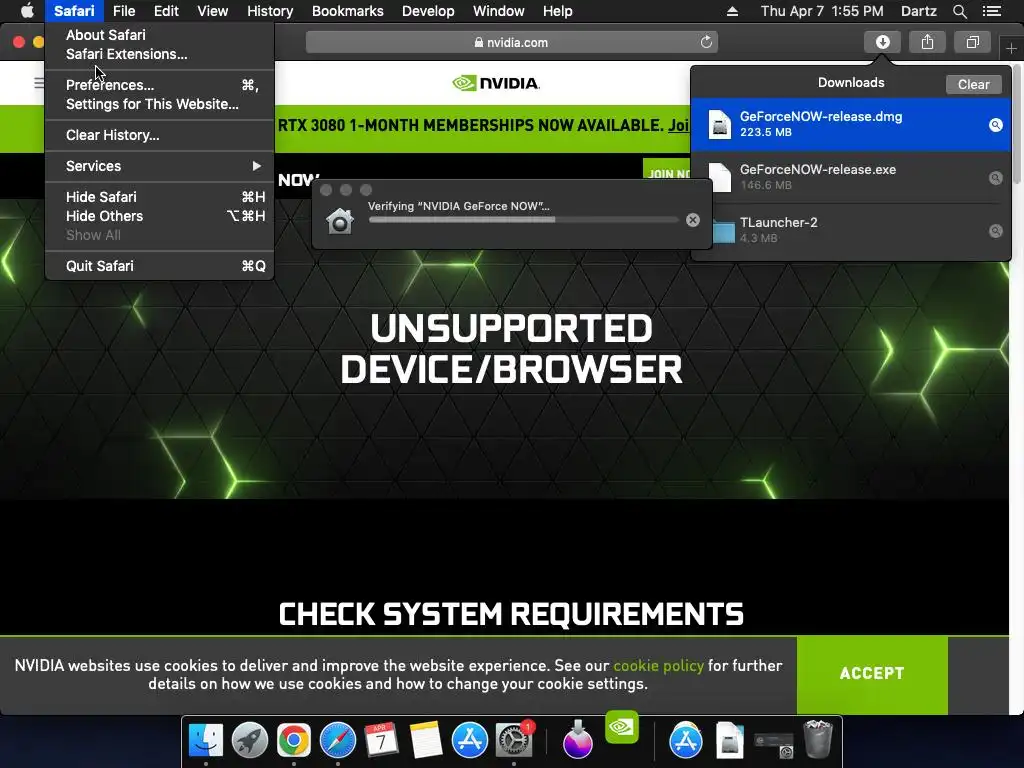The height and width of the screenshot is (768, 1024).
Task: Click the date and time in menu bar
Action: [x=822, y=11]
